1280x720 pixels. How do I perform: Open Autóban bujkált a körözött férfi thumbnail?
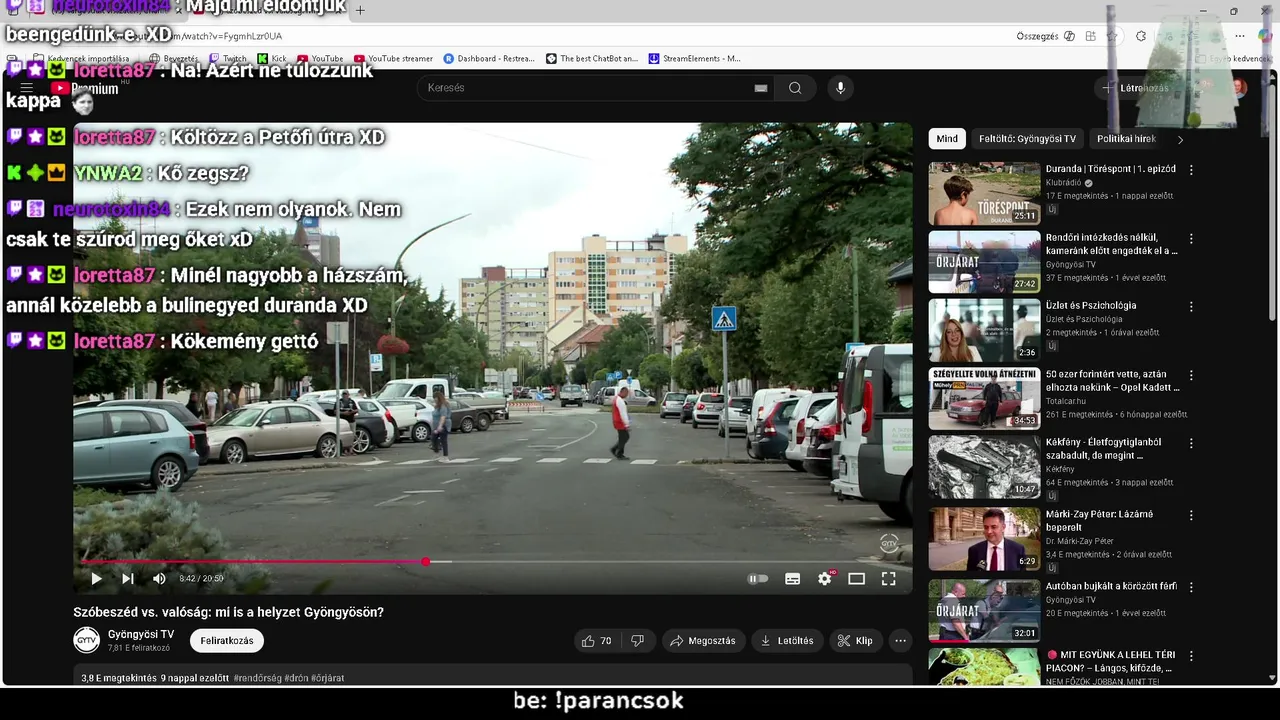(984, 610)
